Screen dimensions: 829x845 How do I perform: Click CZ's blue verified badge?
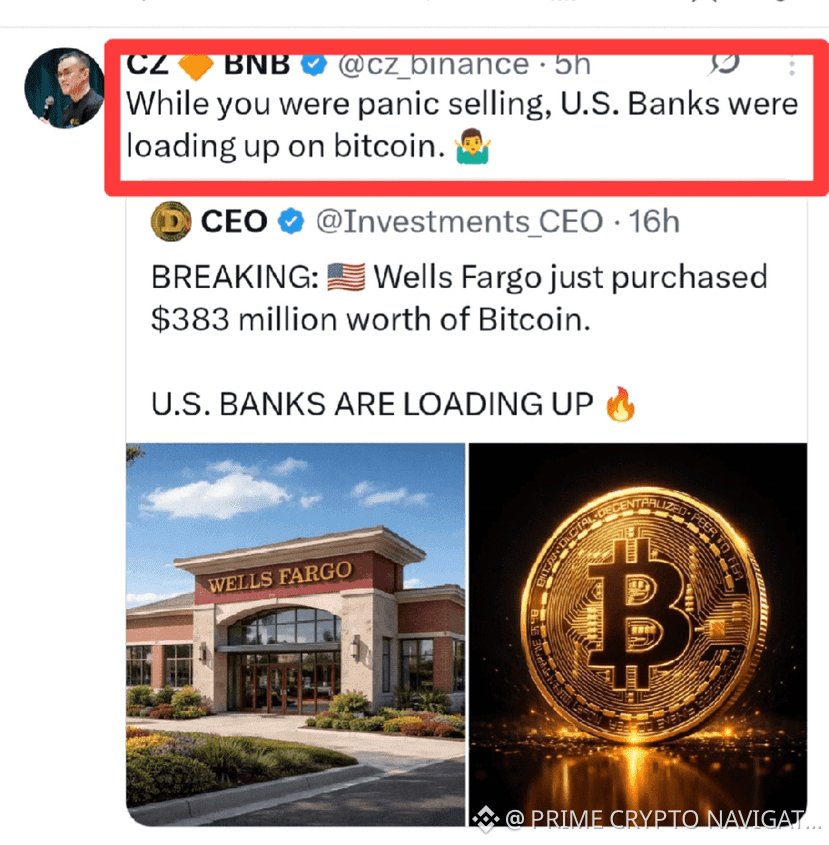click(314, 65)
